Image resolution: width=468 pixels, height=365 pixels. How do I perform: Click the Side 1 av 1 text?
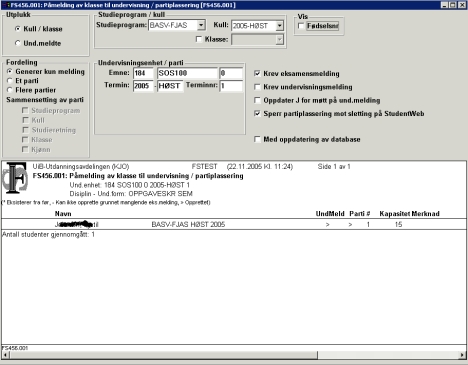pyautogui.click(x=334, y=167)
